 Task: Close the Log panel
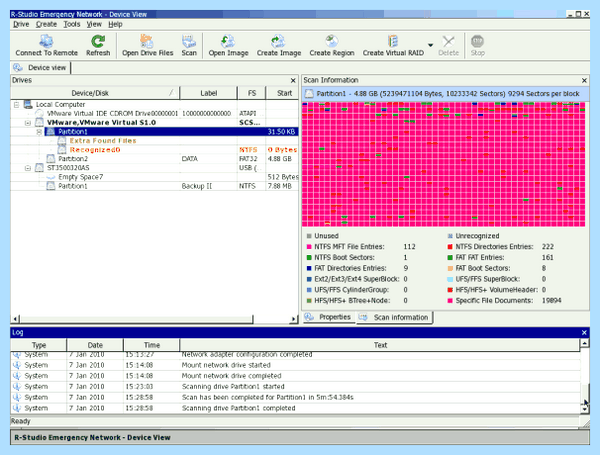[584, 333]
